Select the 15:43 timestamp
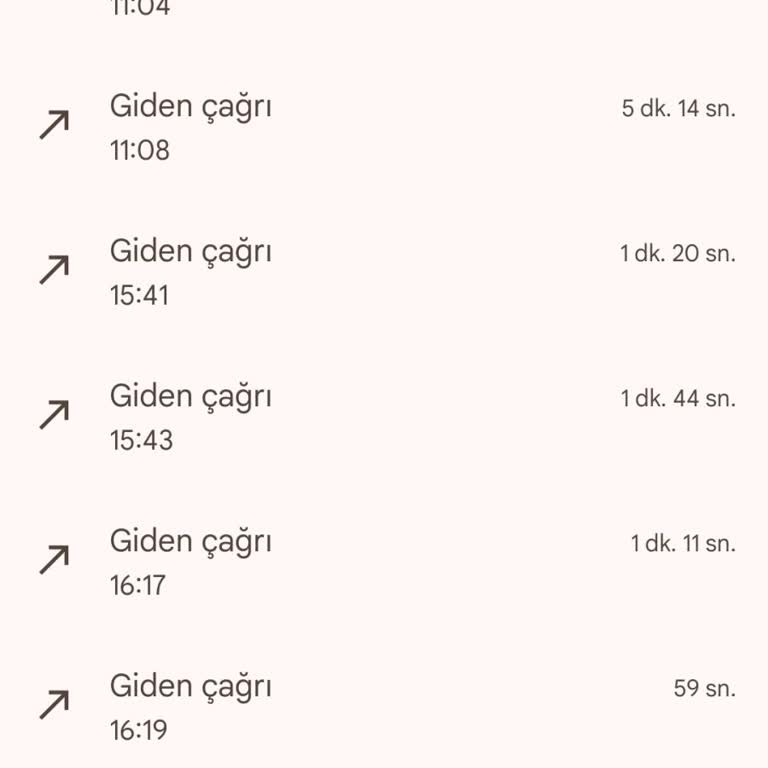This screenshot has width=768, height=768. coord(141,441)
